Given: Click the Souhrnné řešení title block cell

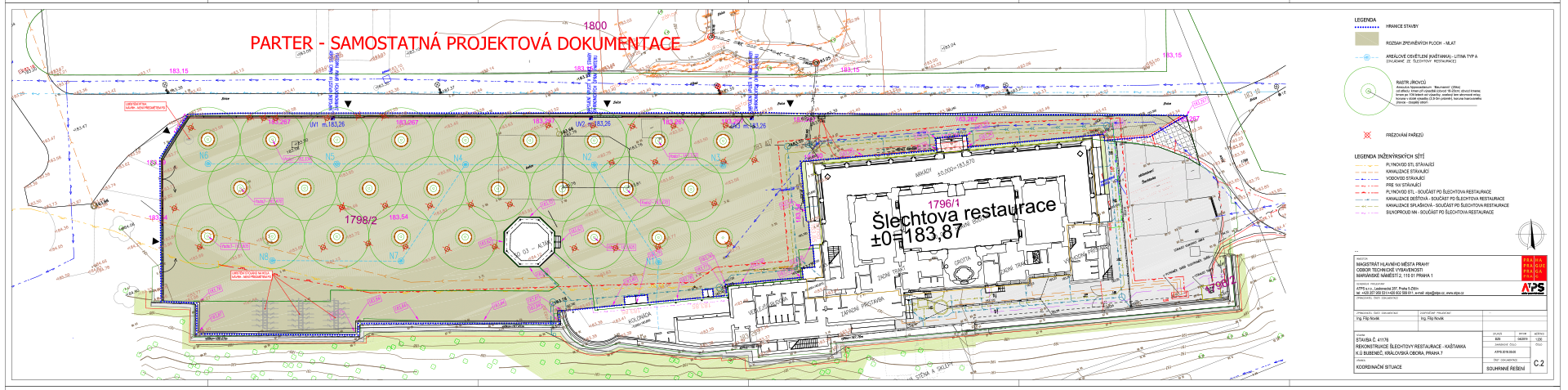Looking at the screenshot, I should 1505,369.
